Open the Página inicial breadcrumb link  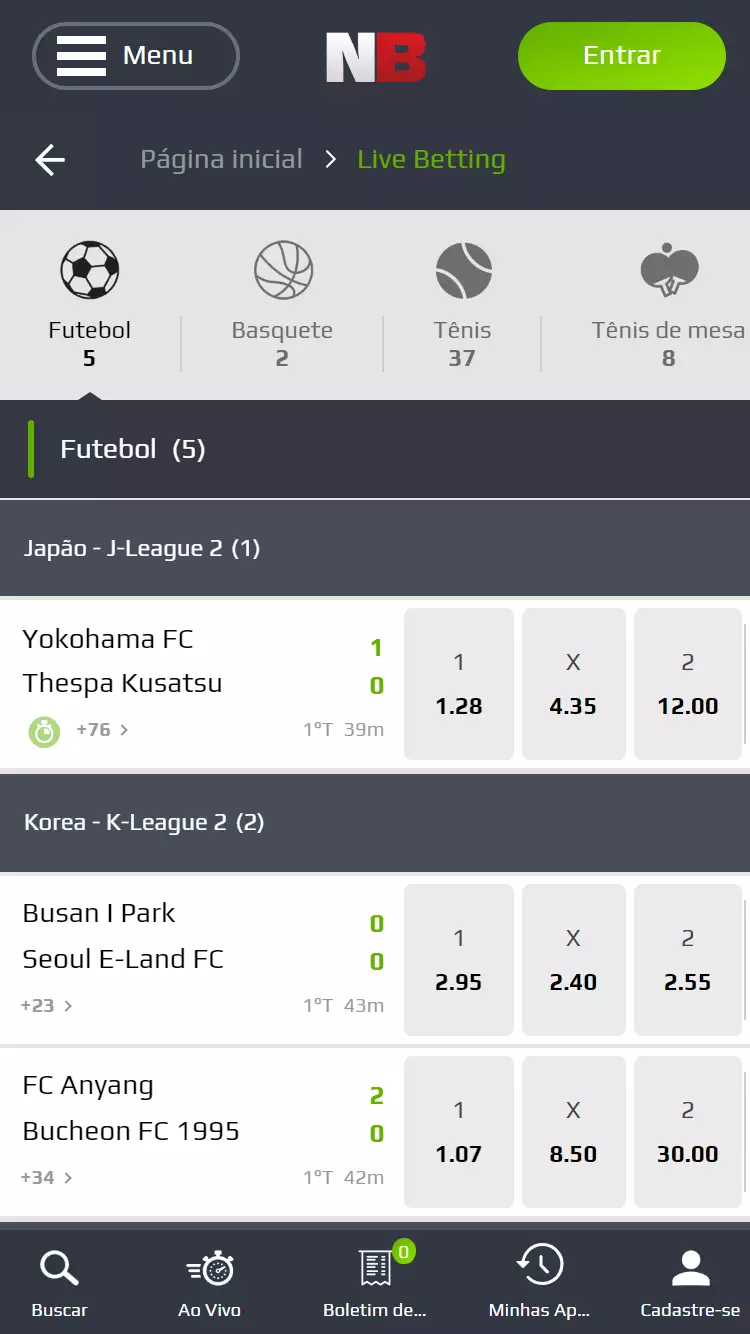click(x=221, y=159)
